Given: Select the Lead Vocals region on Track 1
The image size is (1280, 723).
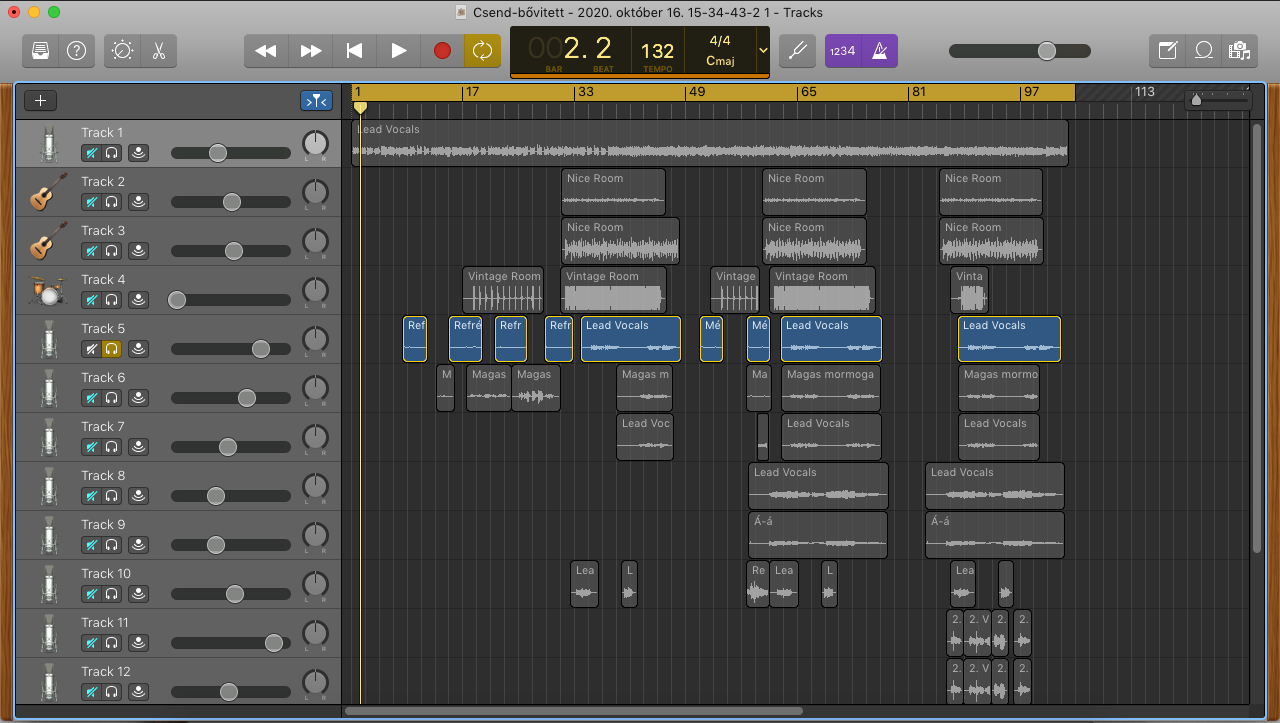Looking at the screenshot, I should point(710,143).
